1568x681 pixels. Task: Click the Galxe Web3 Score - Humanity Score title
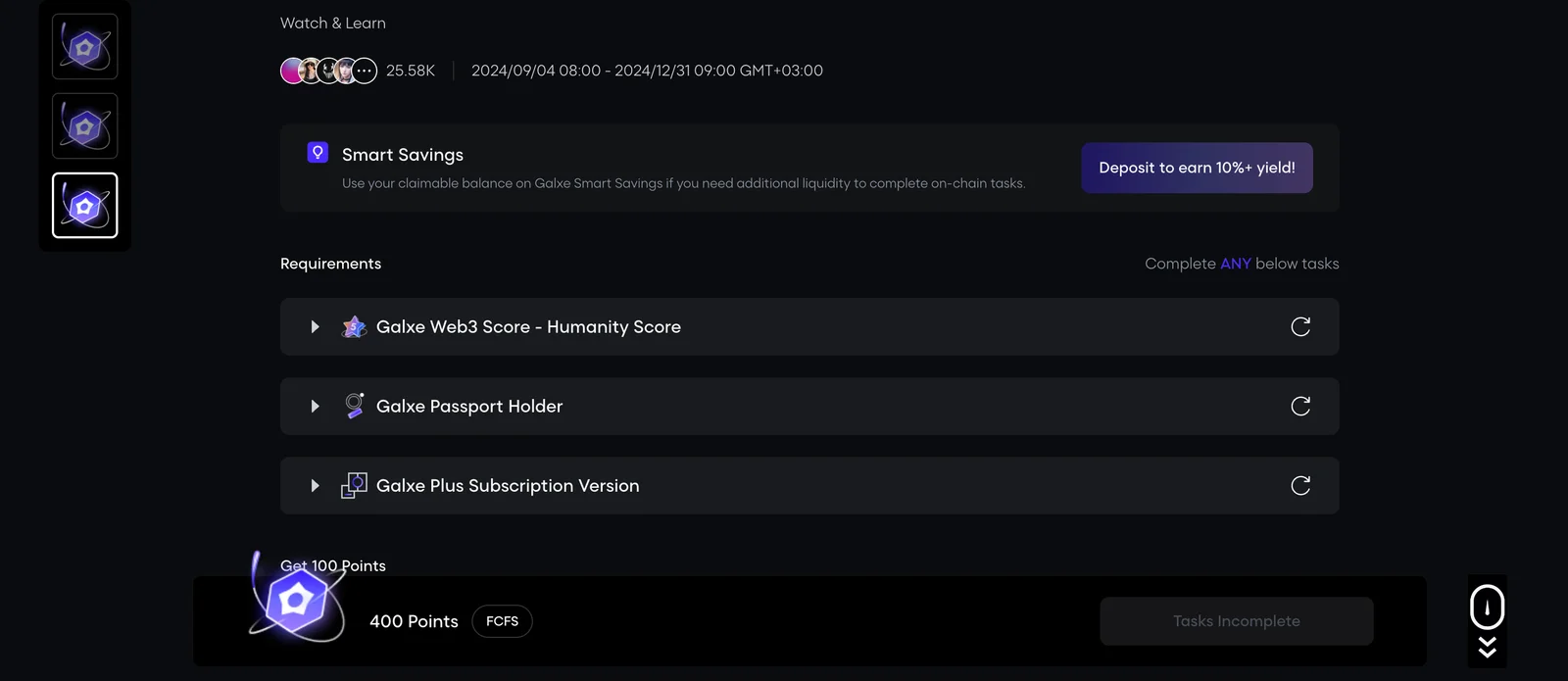[x=528, y=327]
